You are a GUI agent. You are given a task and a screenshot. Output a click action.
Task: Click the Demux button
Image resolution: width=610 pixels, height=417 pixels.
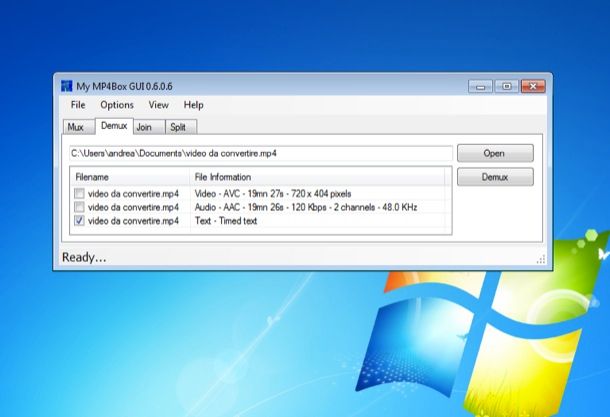495,177
